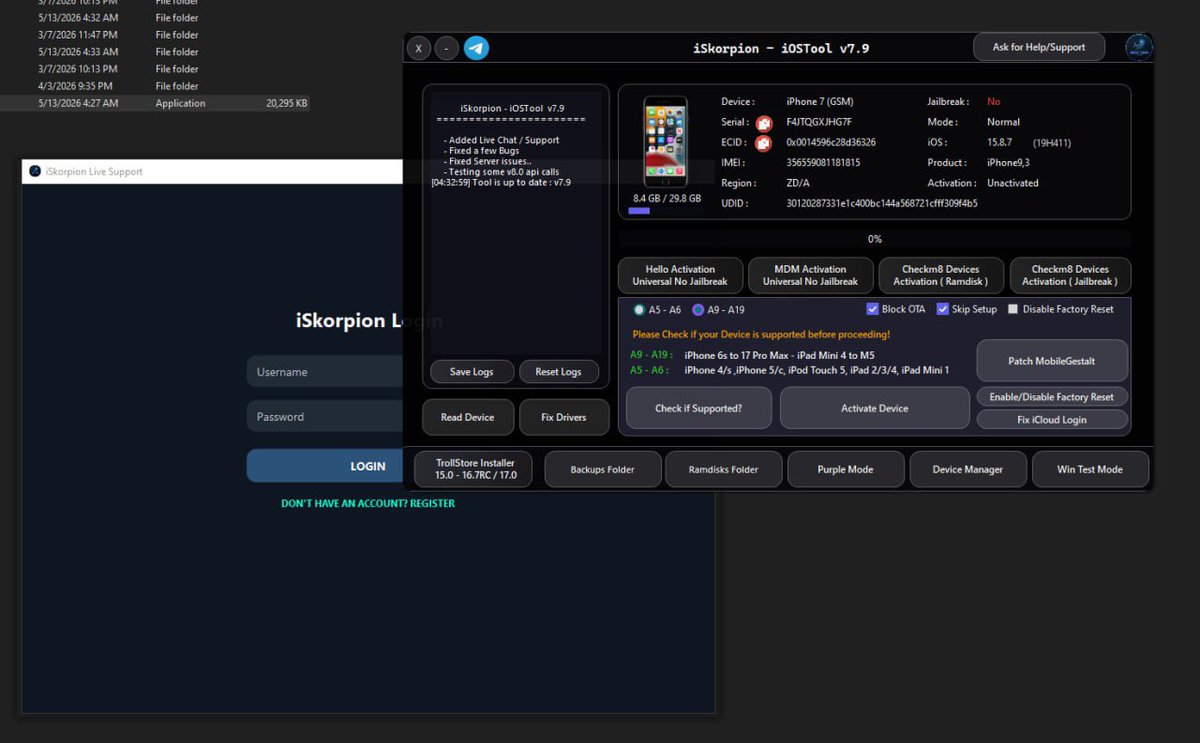Image resolution: width=1200 pixels, height=743 pixels.
Task: Click the IMEI value 356559081181815
Action: coord(823,162)
